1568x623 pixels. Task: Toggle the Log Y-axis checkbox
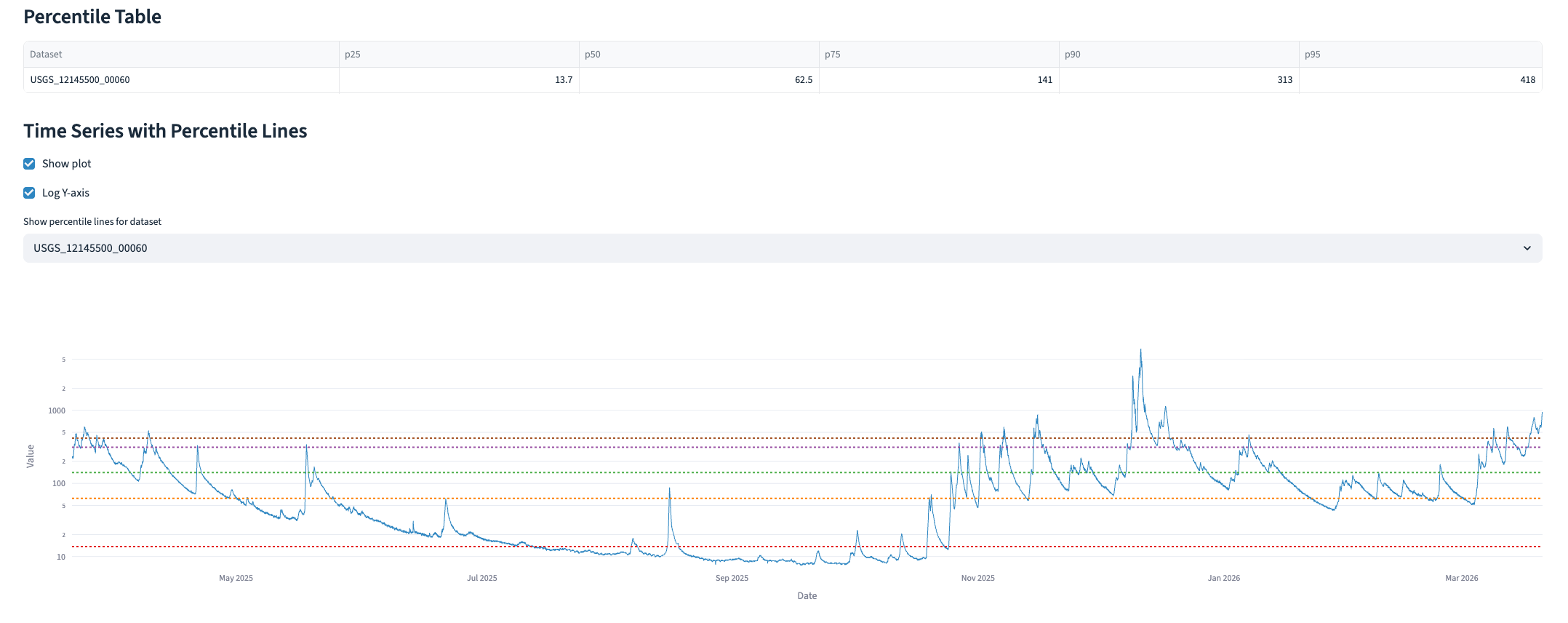[29, 193]
